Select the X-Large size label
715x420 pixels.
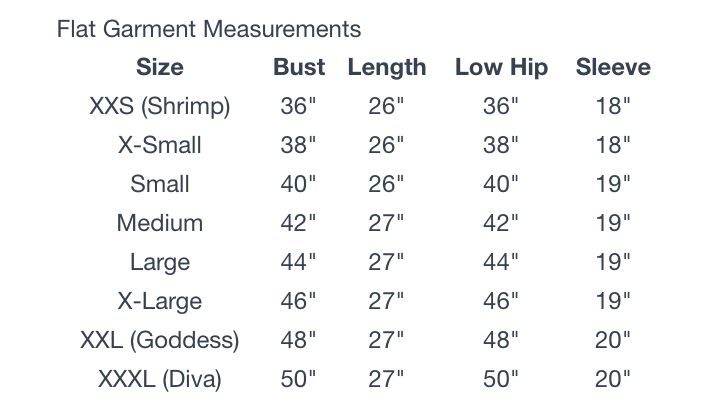160,302
